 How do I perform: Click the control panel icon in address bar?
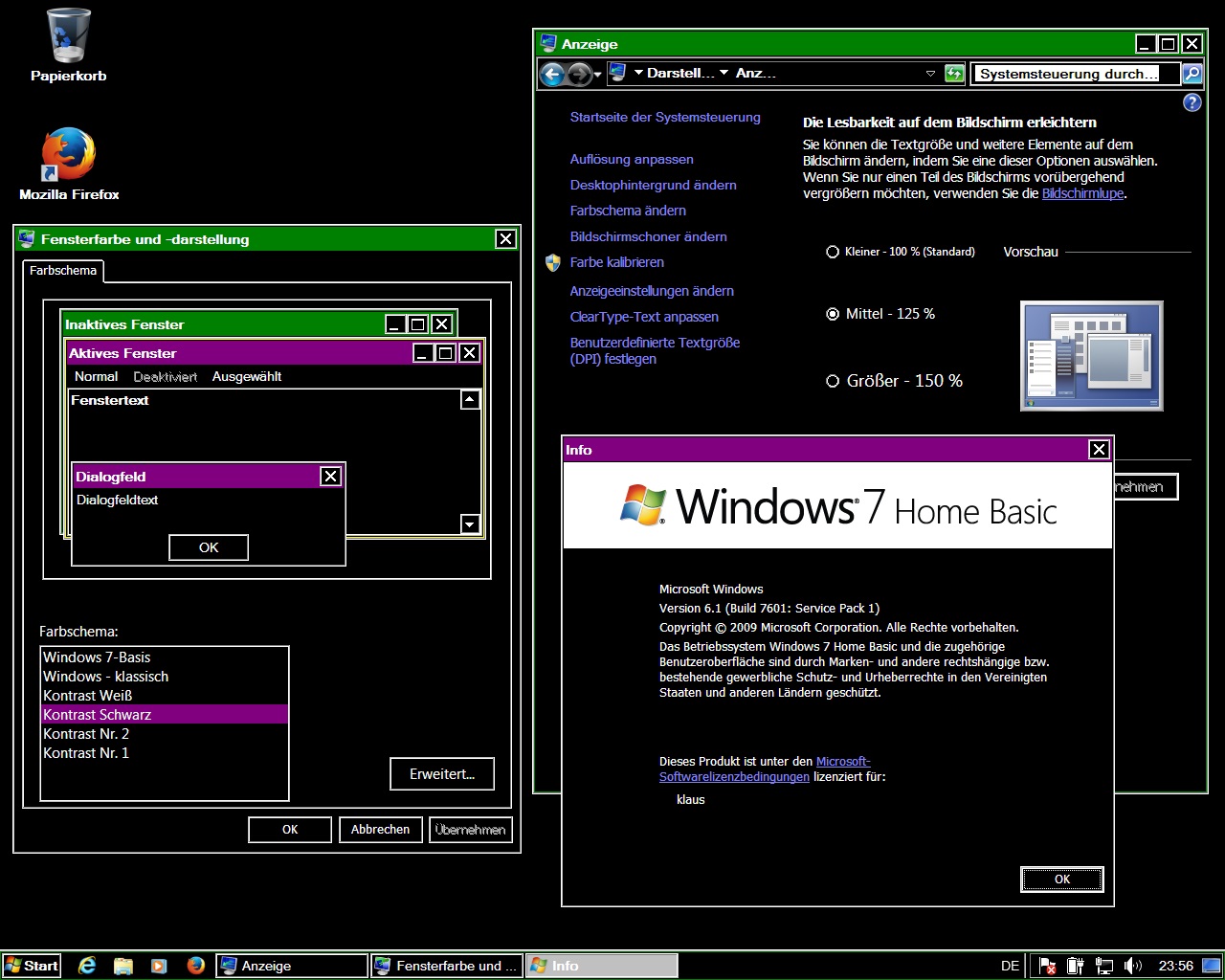pos(617,73)
